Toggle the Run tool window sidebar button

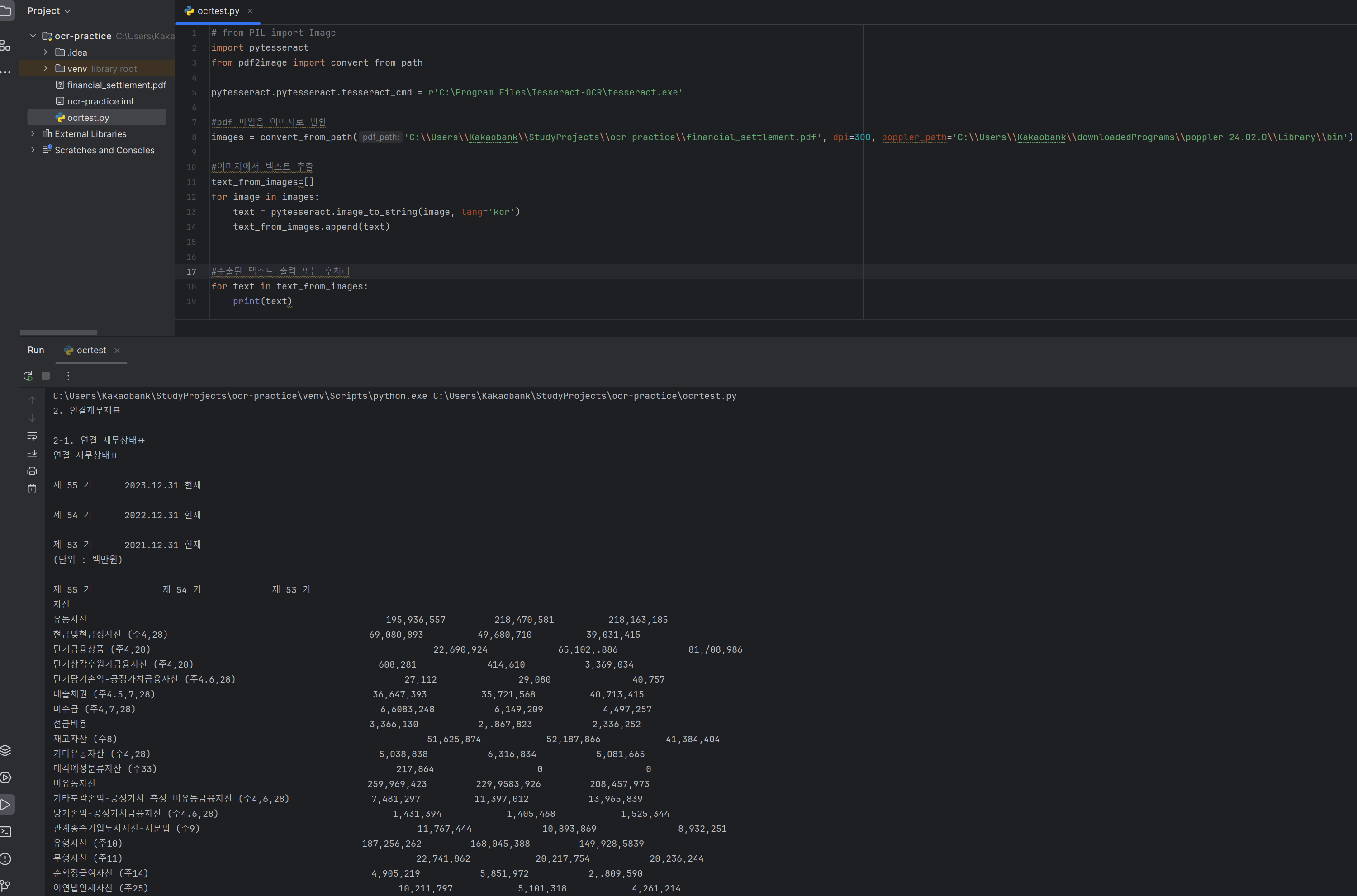(6, 805)
